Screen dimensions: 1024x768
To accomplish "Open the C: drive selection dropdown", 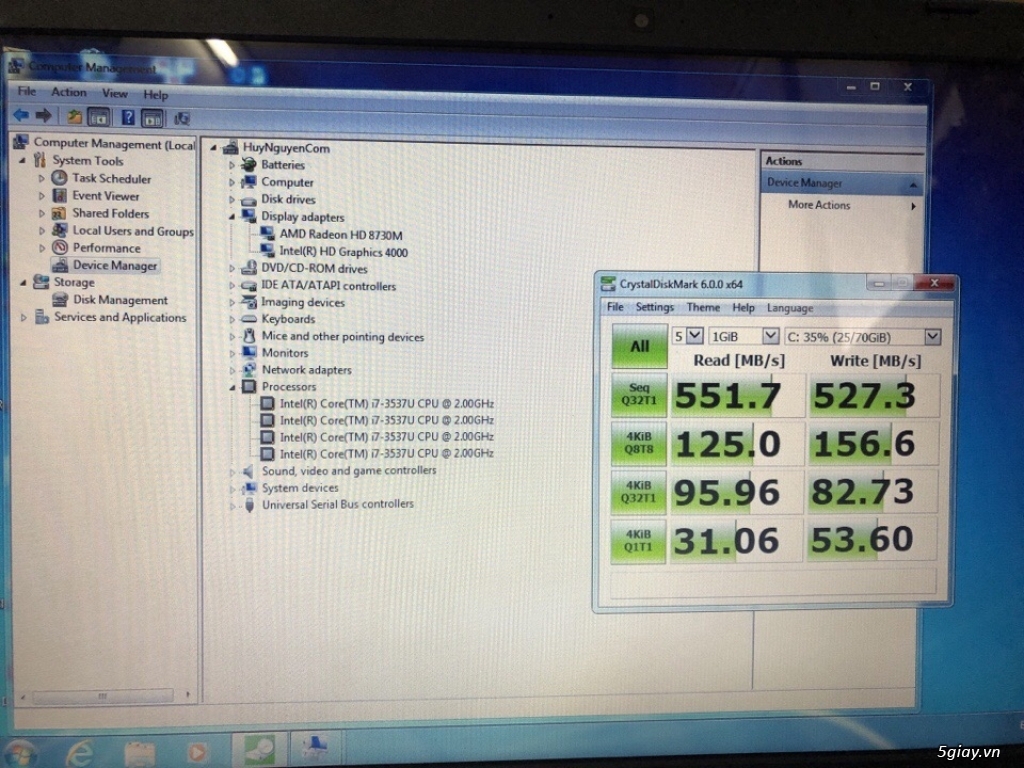I will pyautogui.click(x=862, y=336).
